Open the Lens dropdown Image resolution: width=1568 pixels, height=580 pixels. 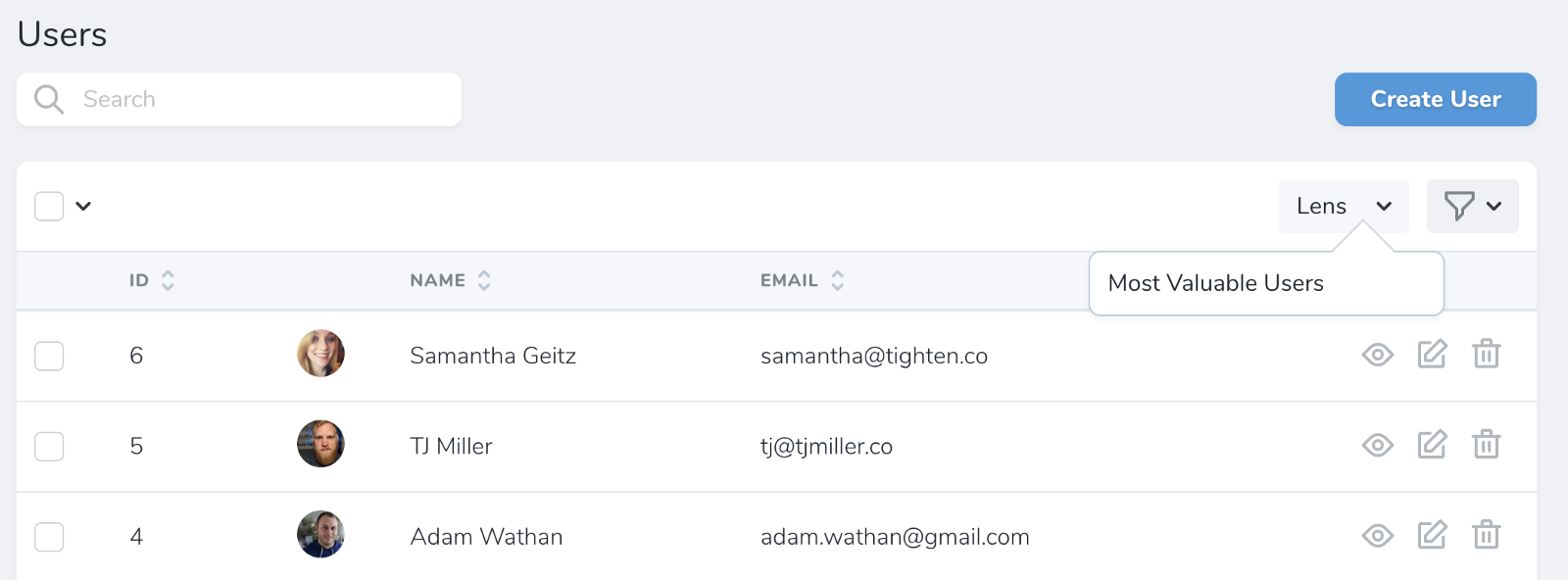[1343, 207]
